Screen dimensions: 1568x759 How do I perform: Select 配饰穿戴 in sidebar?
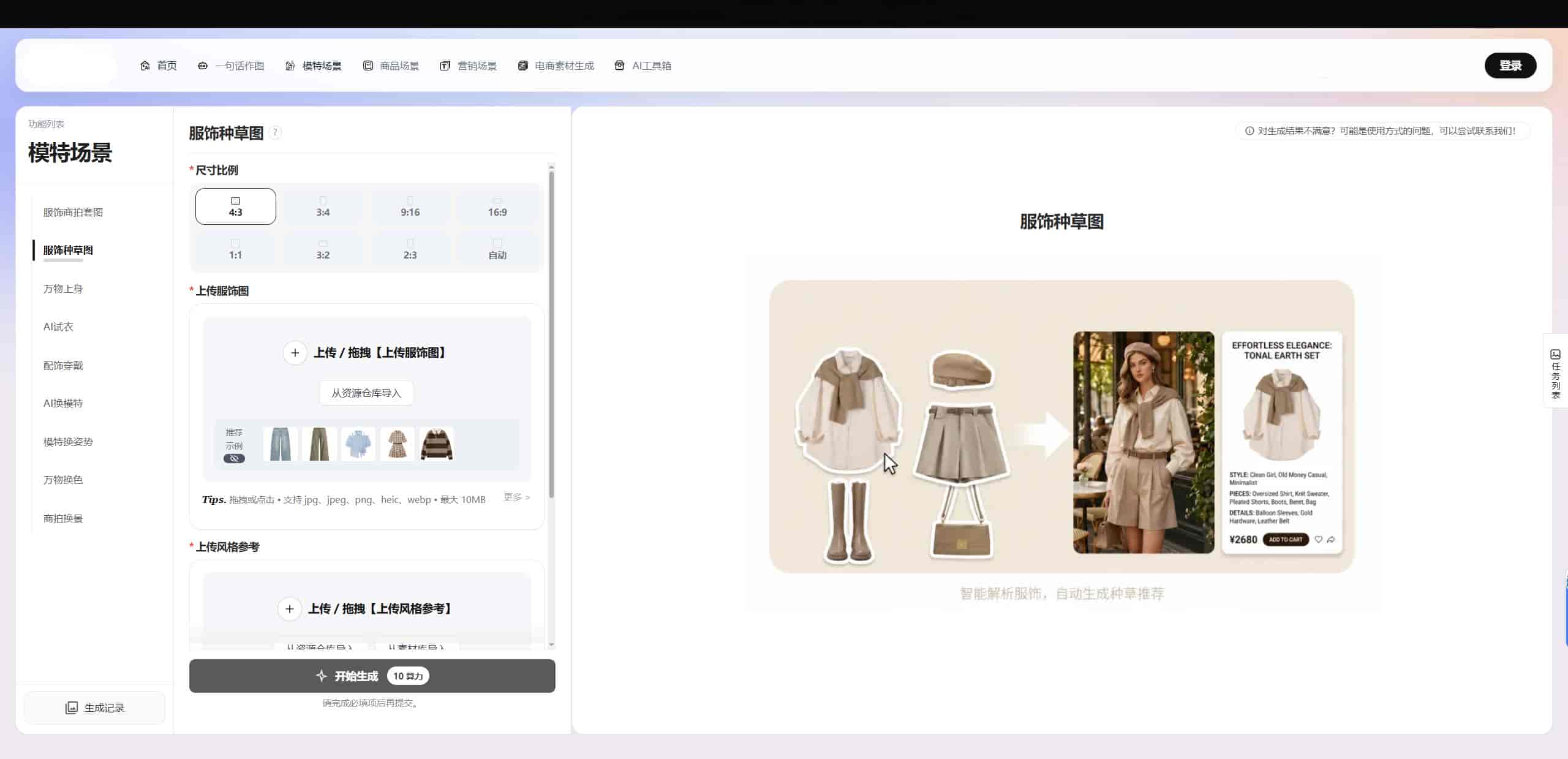(x=63, y=366)
